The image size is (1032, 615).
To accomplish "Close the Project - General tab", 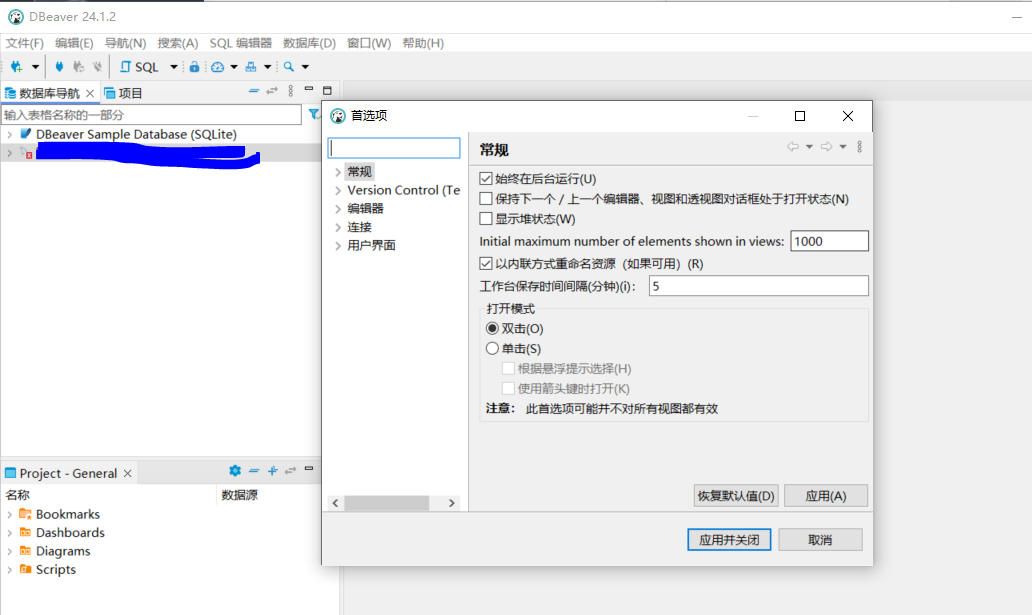I will pyautogui.click(x=128, y=473).
